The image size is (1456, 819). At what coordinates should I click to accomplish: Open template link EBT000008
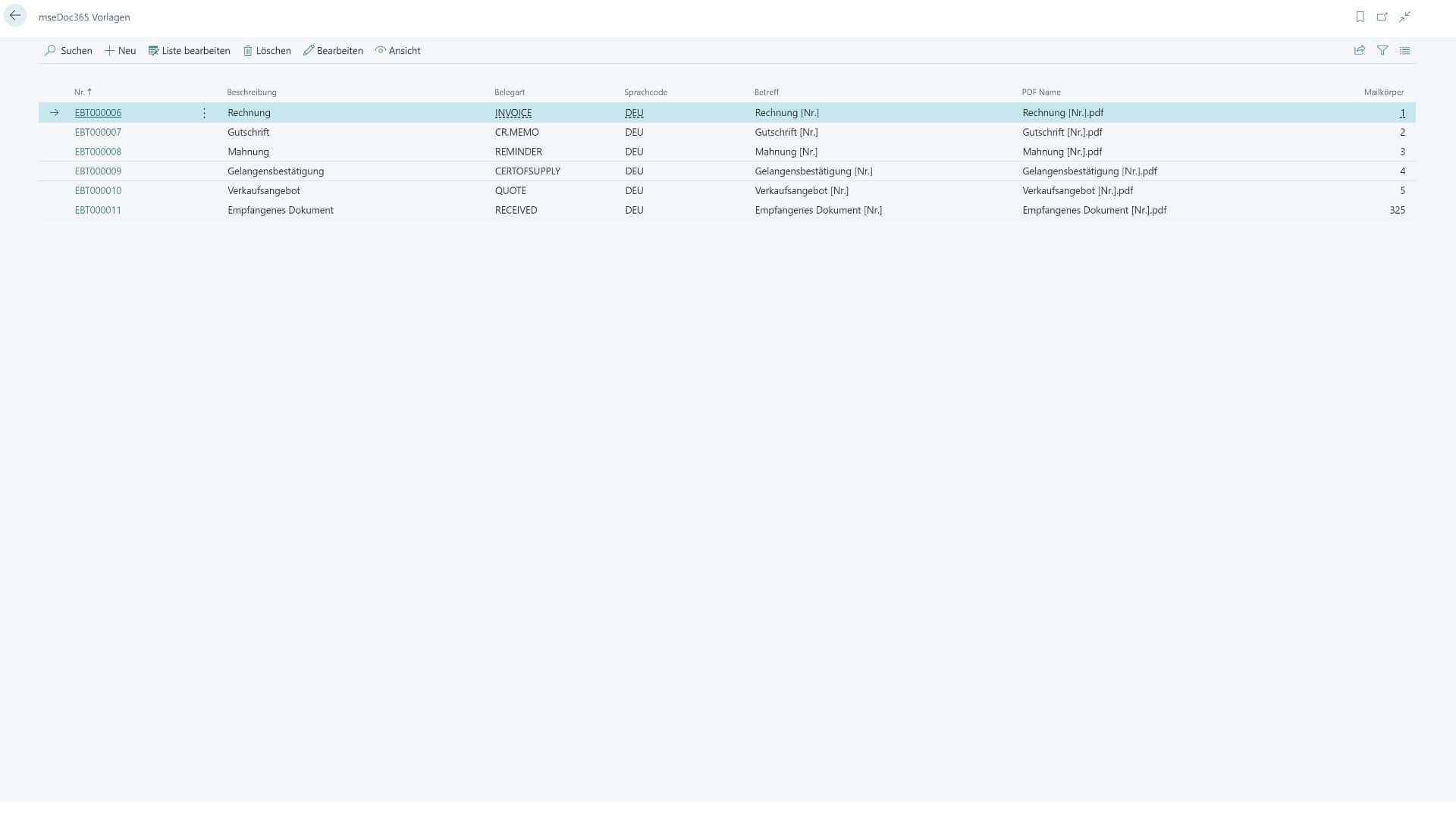pyautogui.click(x=98, y=152)
